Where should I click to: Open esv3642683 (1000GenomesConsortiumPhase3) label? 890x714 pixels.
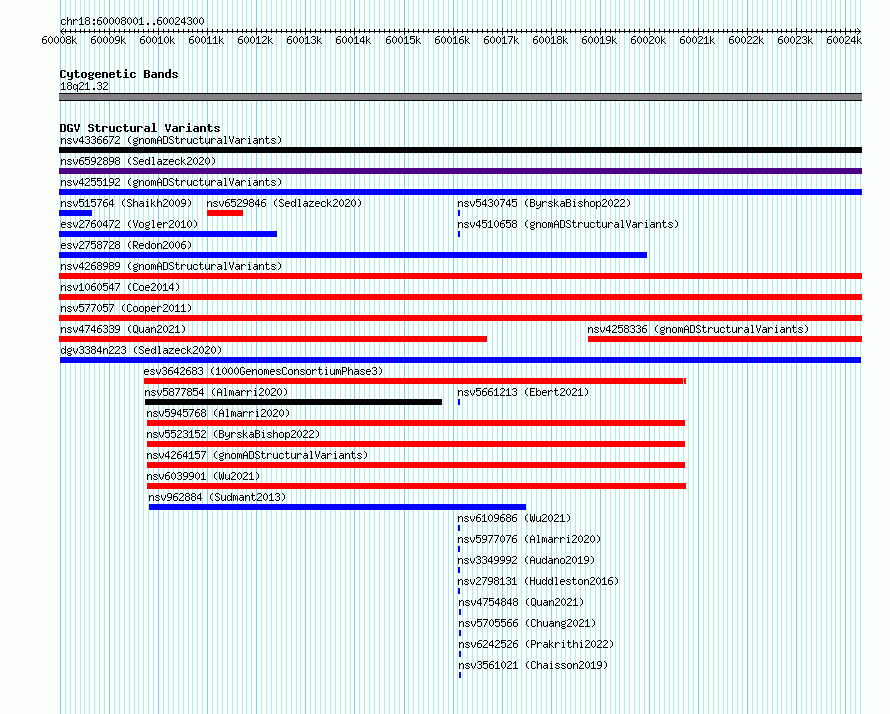click(x=263, y=371)
